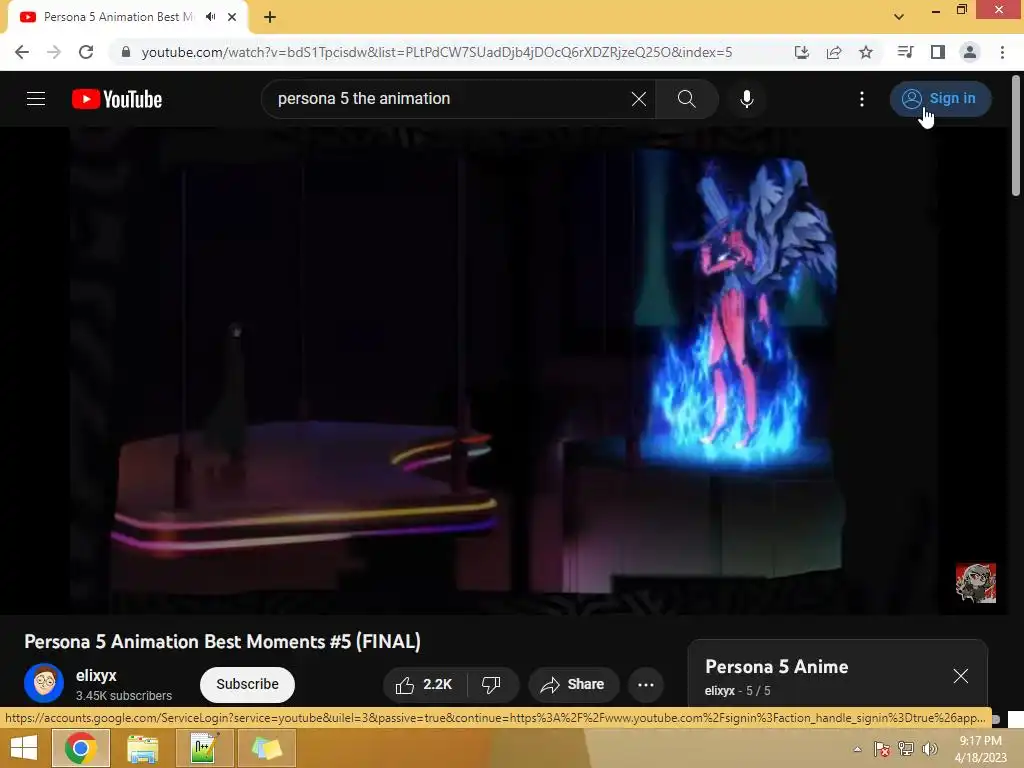
Task: Run search with magnifier button
Action: (686, 99)
